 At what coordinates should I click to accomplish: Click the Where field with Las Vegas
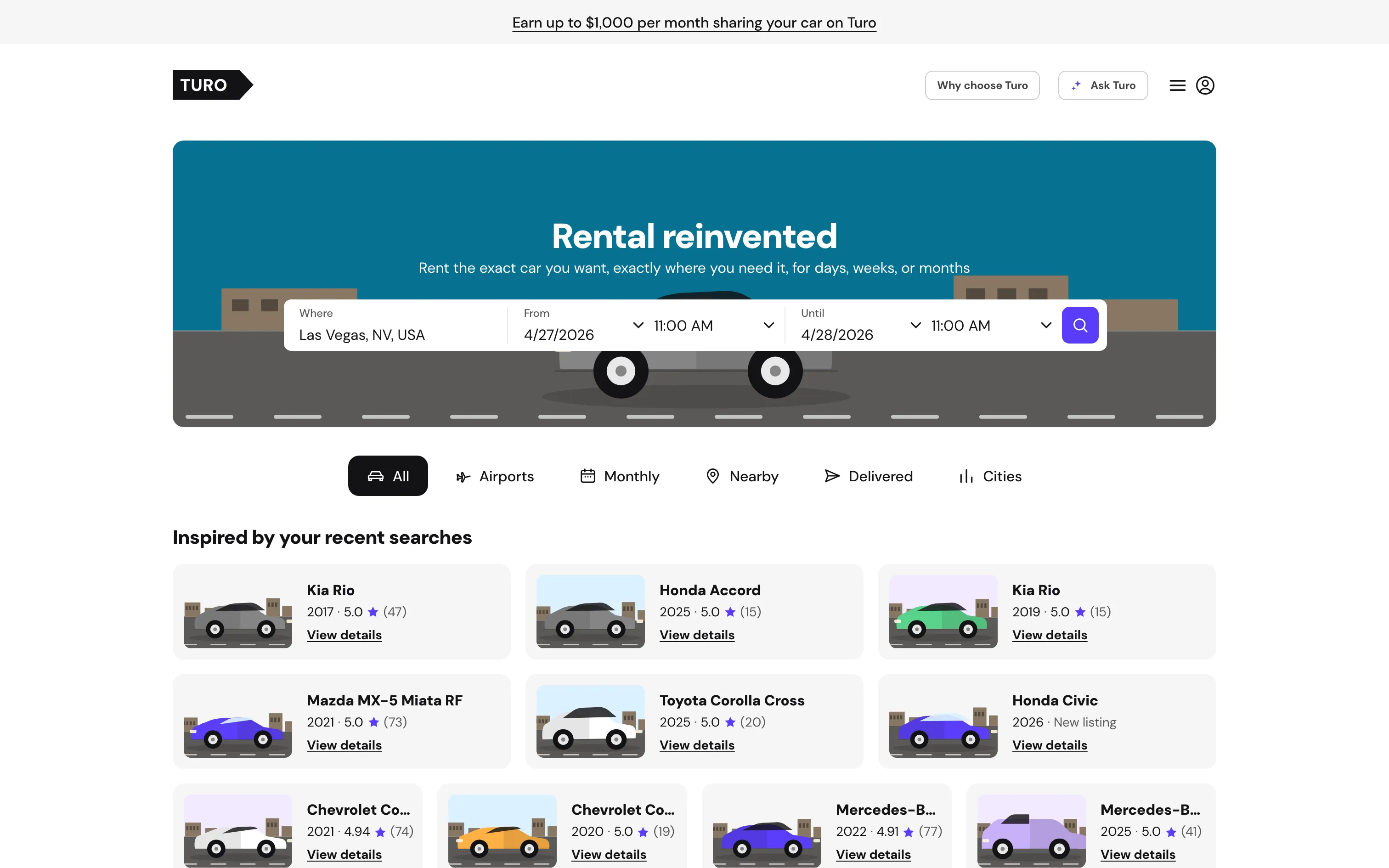click(x=396, y=326)
